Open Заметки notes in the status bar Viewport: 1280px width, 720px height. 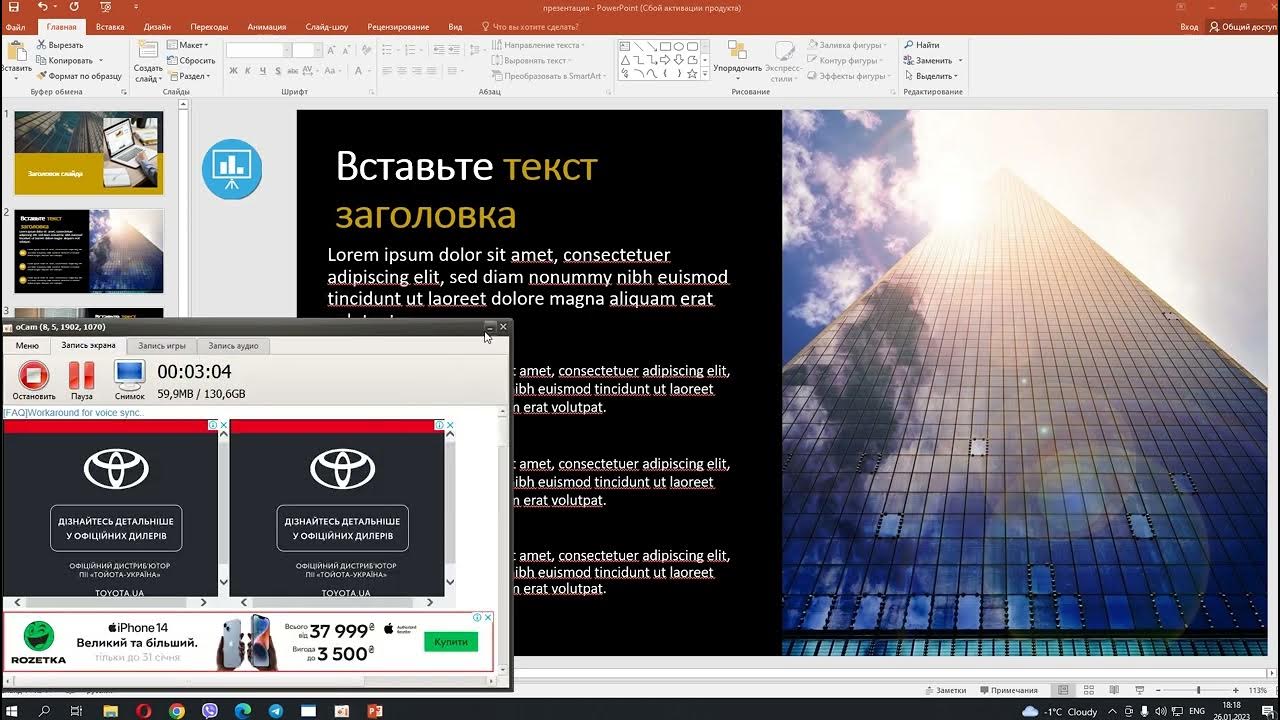tap(946, 690)
